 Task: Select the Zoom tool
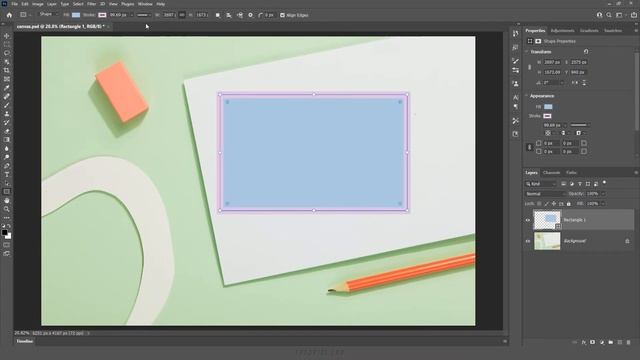click(x=7, y=209)
